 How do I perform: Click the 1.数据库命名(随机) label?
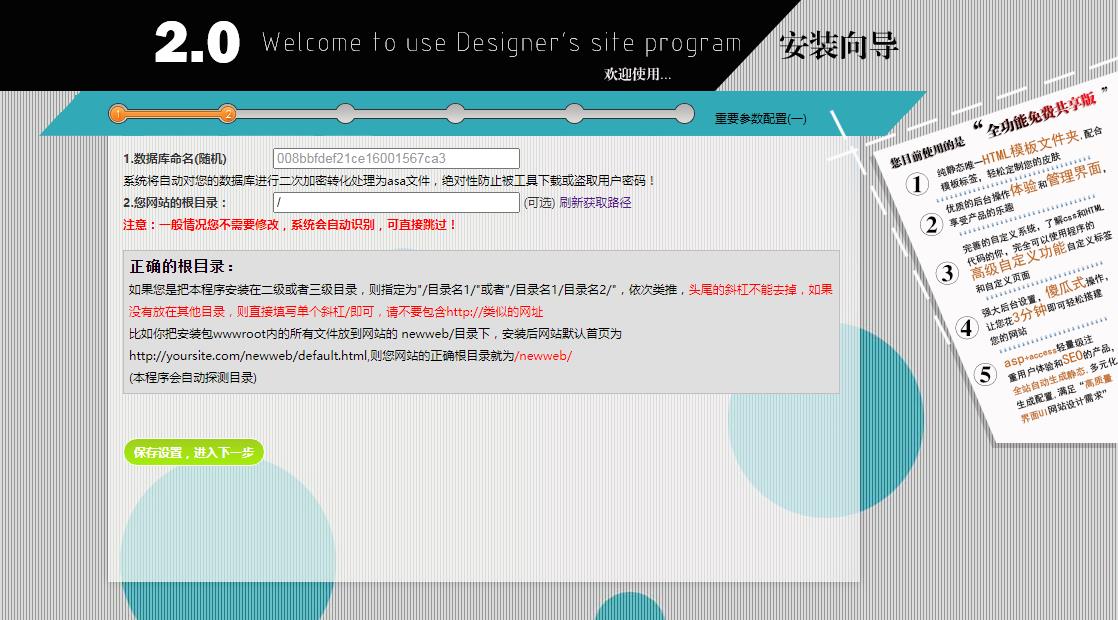coord(175,158)
